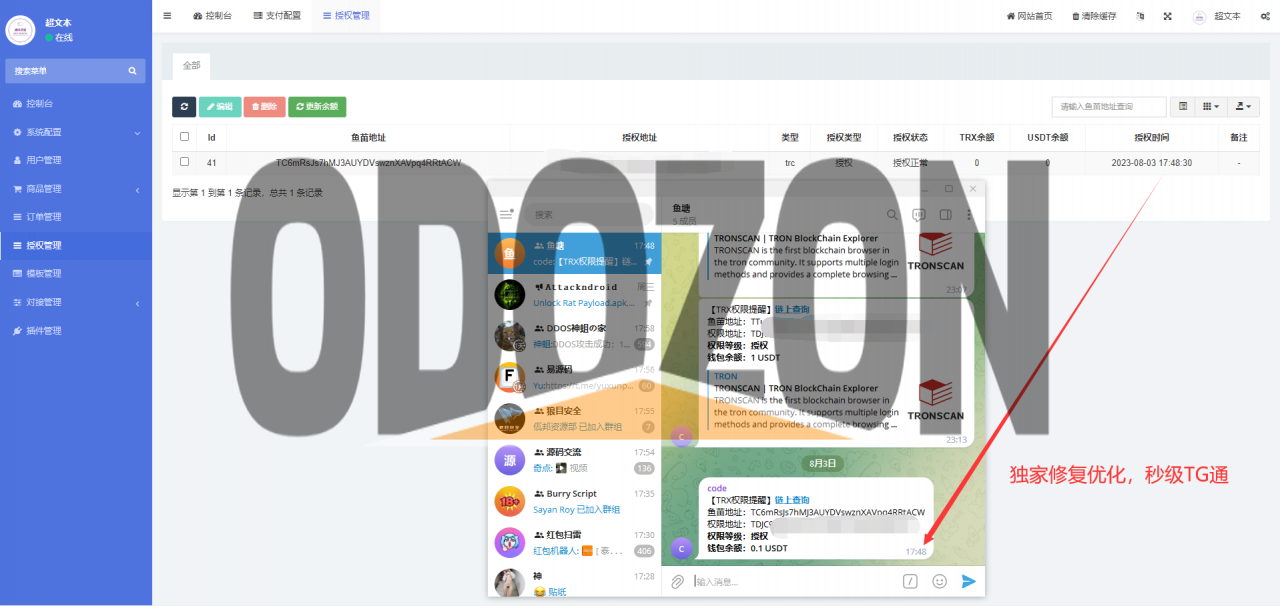Click the 8月3日 date badge in chat
Viewport: 1280px width, 608px height.
click(x=823, y=464)
